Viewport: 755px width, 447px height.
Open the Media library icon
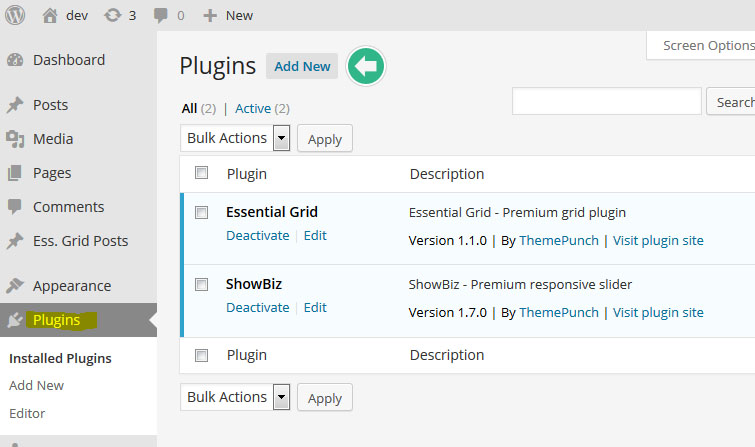point(15,139)
